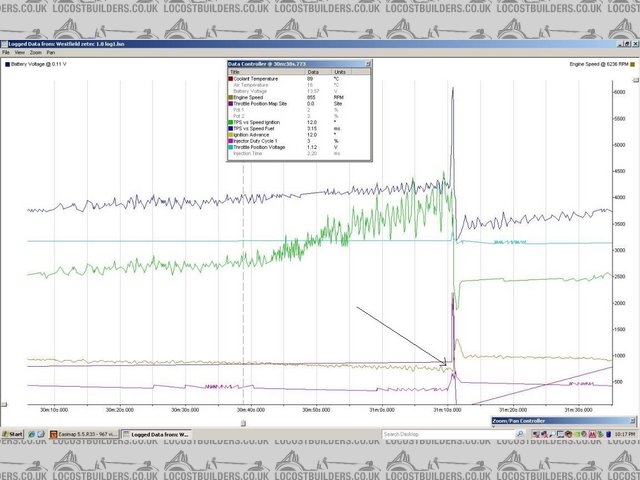Click the 6000 RPM axis label
Screen dimensions: 640x480
[620, 92]
